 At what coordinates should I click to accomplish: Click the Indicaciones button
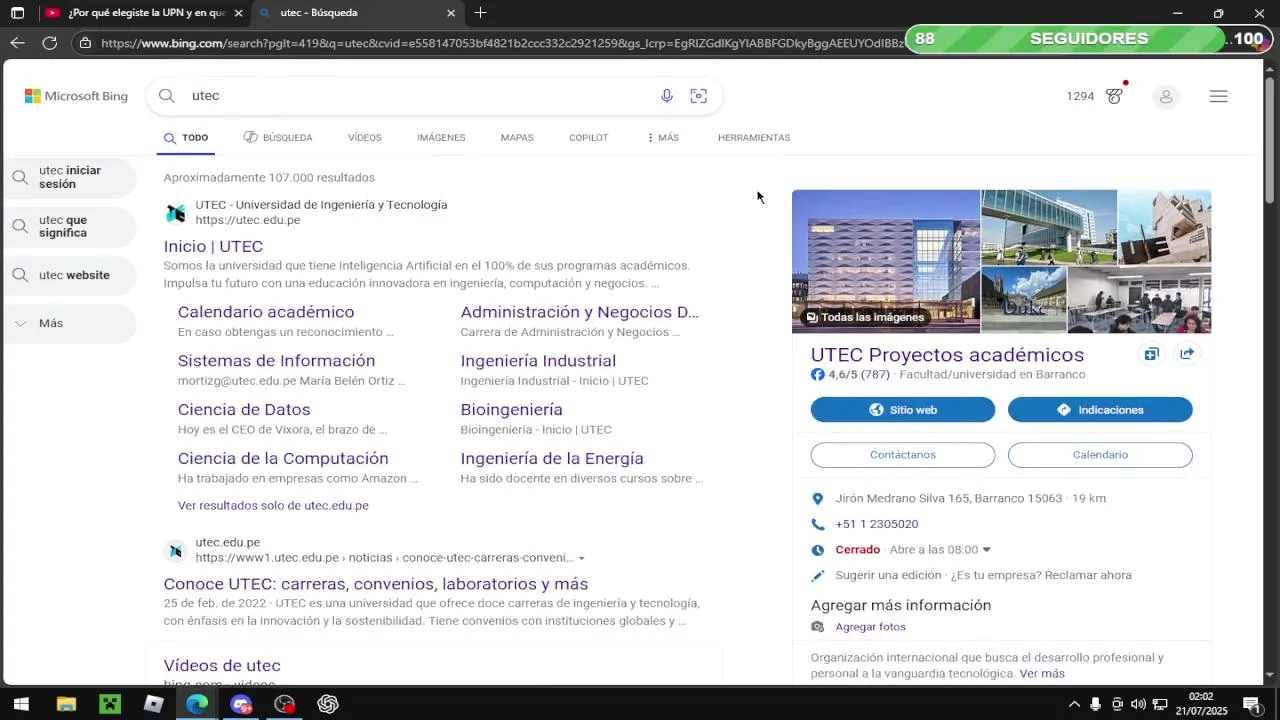click(1100, 410)
